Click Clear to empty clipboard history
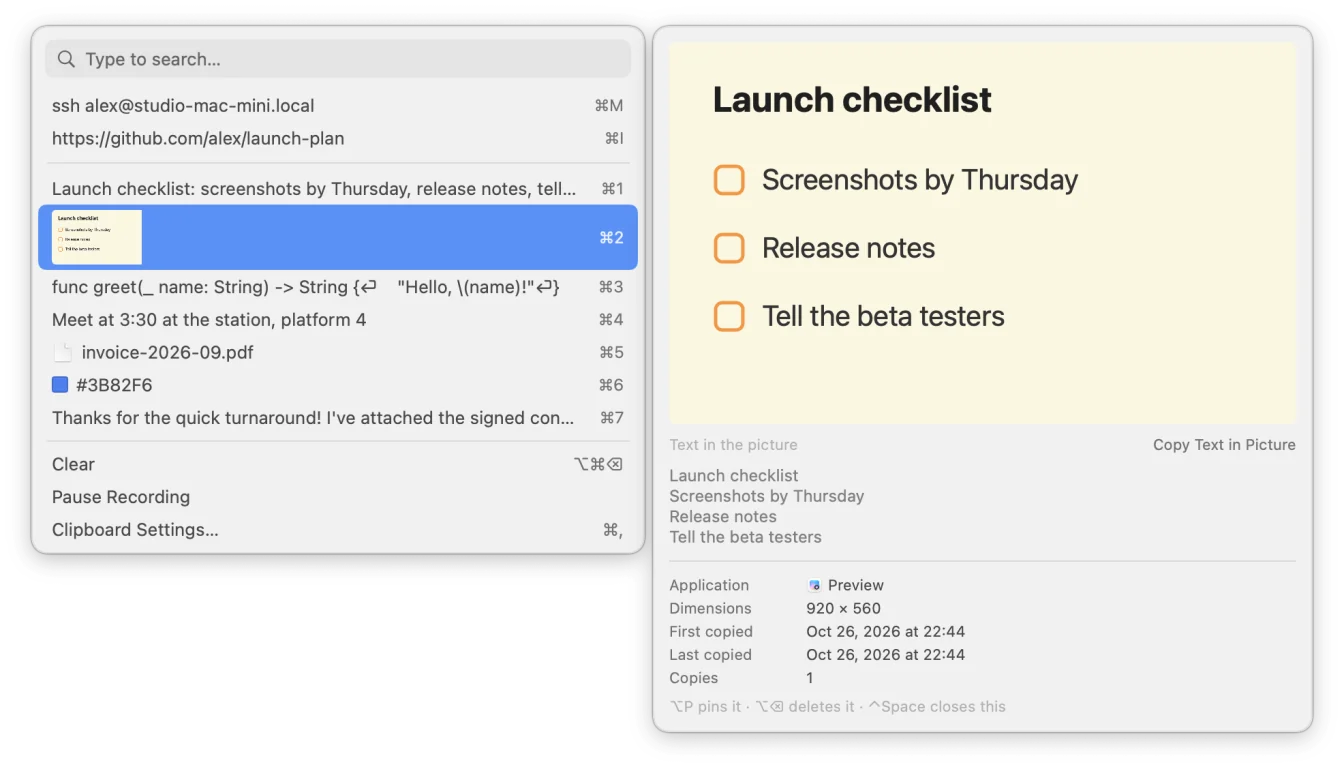1344x769 pixels. (338, 464)
